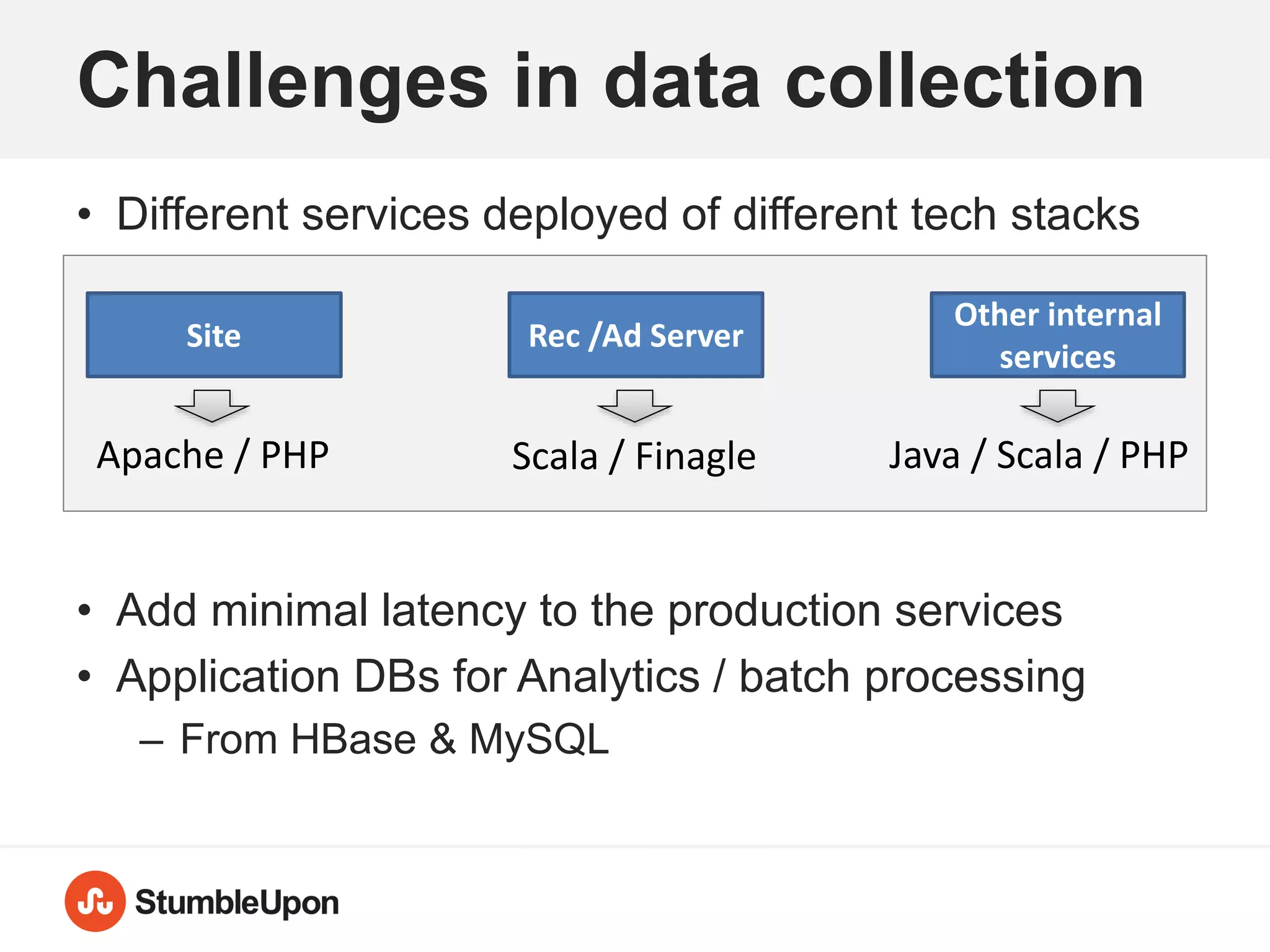Image resolution: width=1270 pixels, height=952 pixels.
Task: Click the bullet dot before Different services
Action: coord(84,214)
